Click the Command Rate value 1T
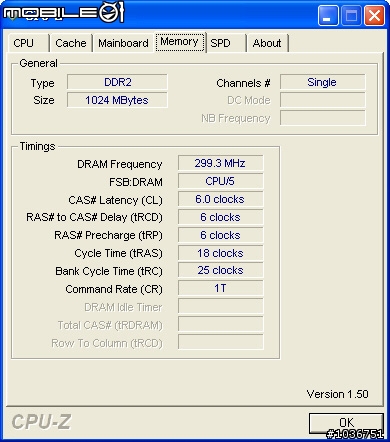The height and width of the screenshot is (442, 390). point(220,288)
